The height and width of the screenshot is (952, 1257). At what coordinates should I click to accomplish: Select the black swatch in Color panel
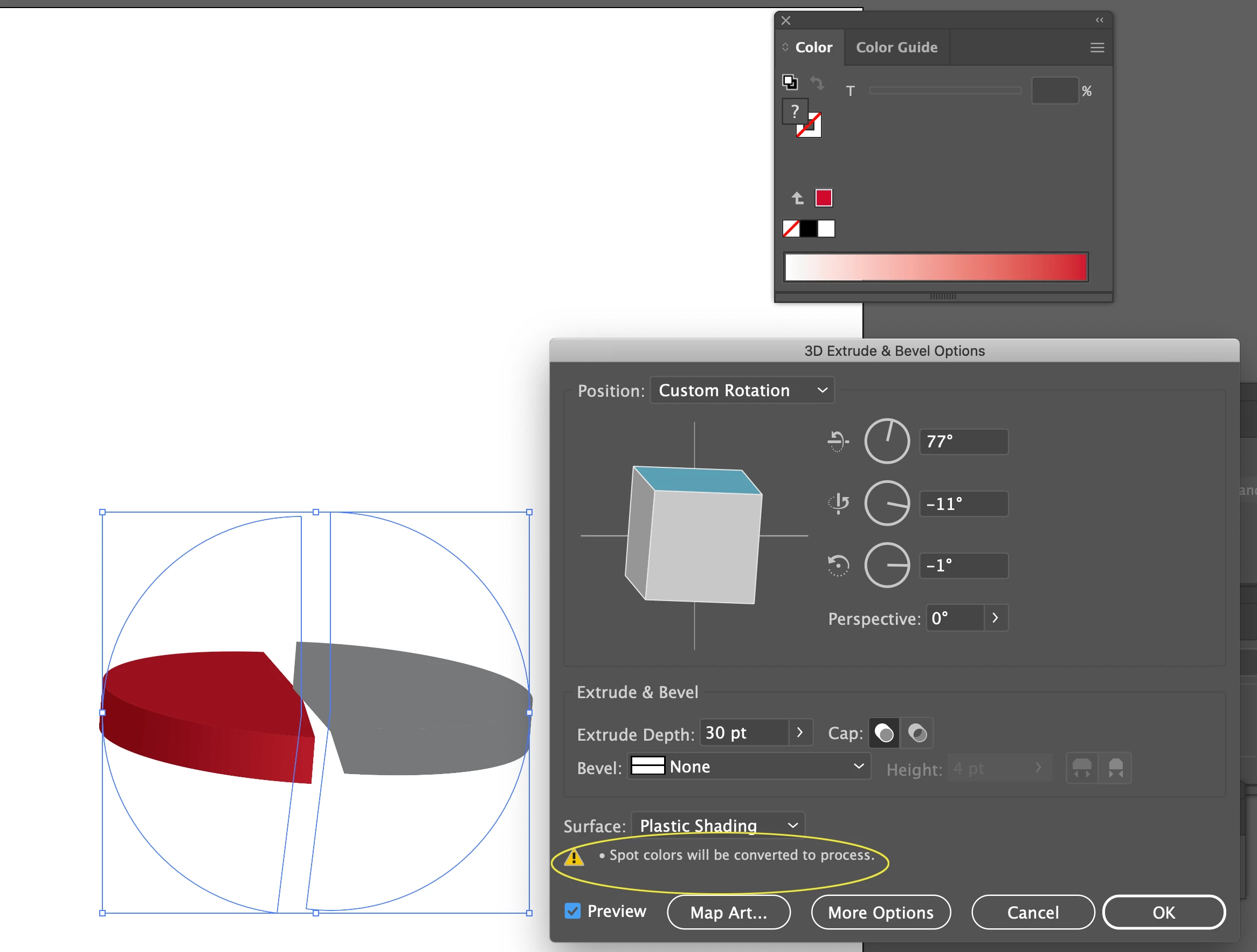click(808, 229)
